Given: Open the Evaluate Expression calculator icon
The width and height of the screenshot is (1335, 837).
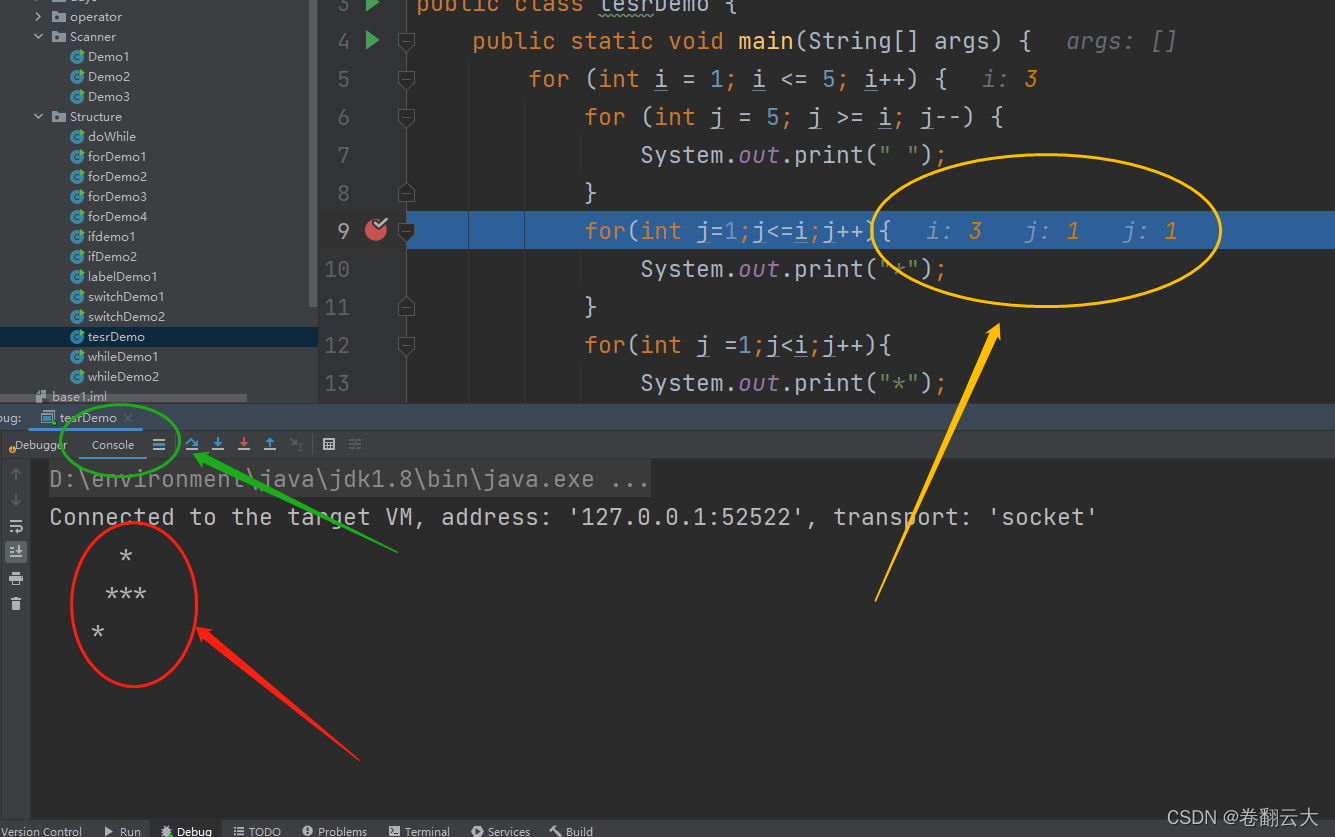Looking at the screenshot, I should tap(329, 444).
